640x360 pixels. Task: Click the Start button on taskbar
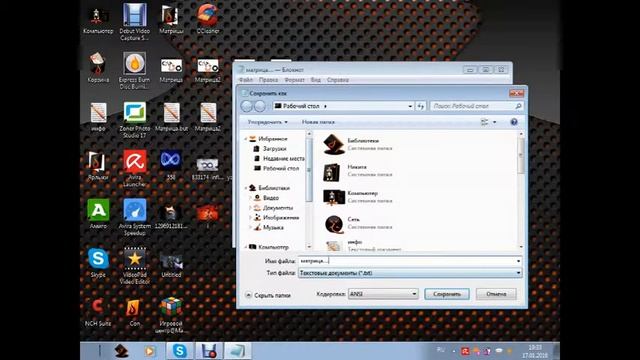click(x=121, y=351)
